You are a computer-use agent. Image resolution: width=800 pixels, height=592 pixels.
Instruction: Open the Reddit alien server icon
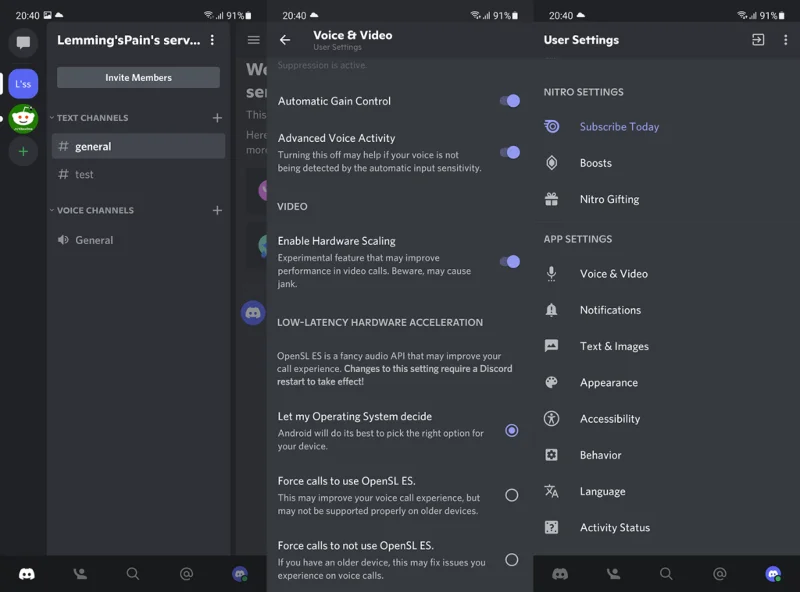23,118
